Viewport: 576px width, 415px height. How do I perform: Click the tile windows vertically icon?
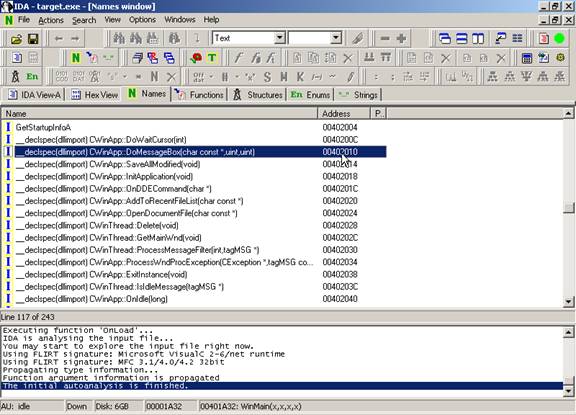(x=478, y=39)
